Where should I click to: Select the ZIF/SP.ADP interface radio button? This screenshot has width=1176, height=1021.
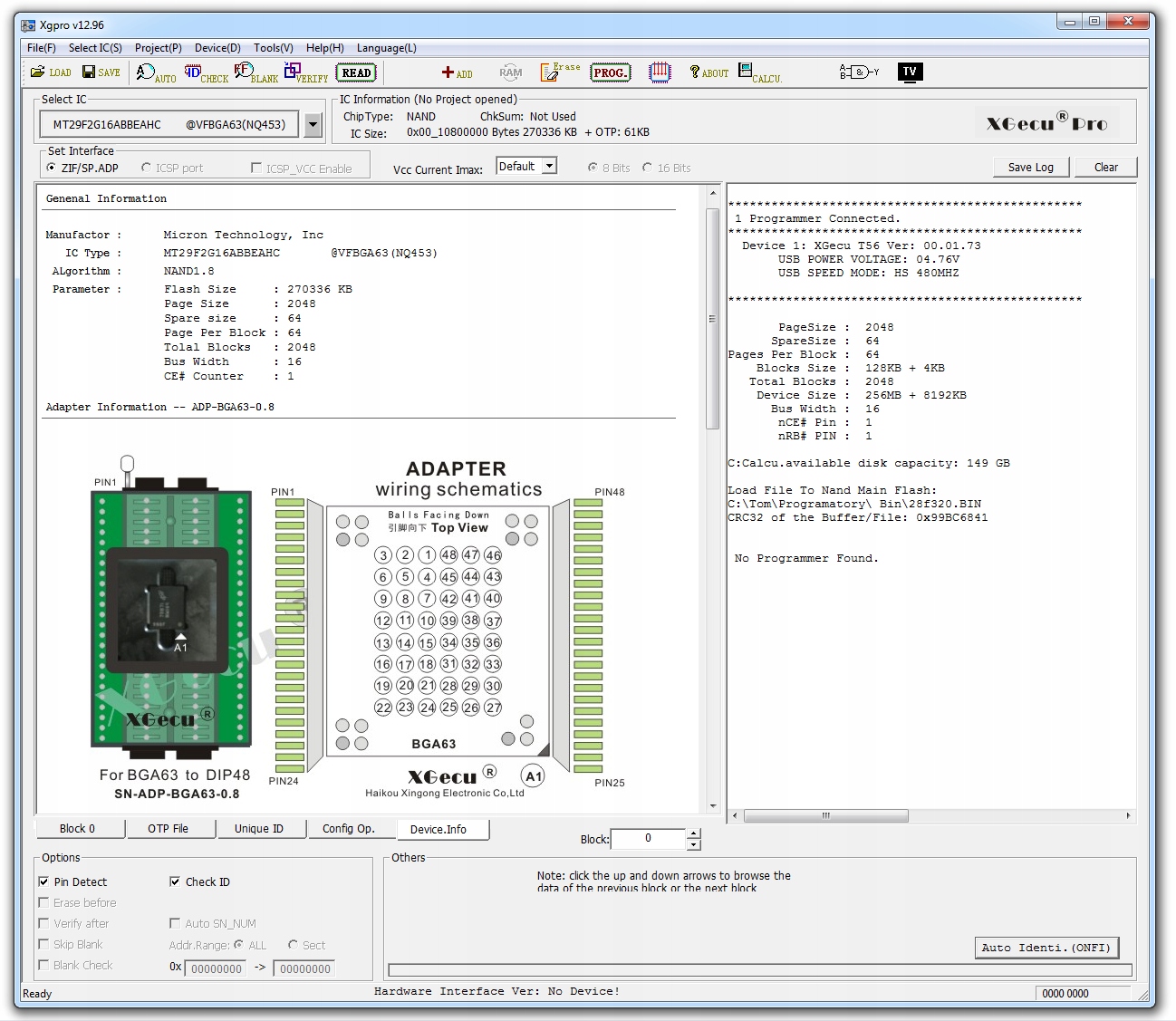[x=52, y=168]
